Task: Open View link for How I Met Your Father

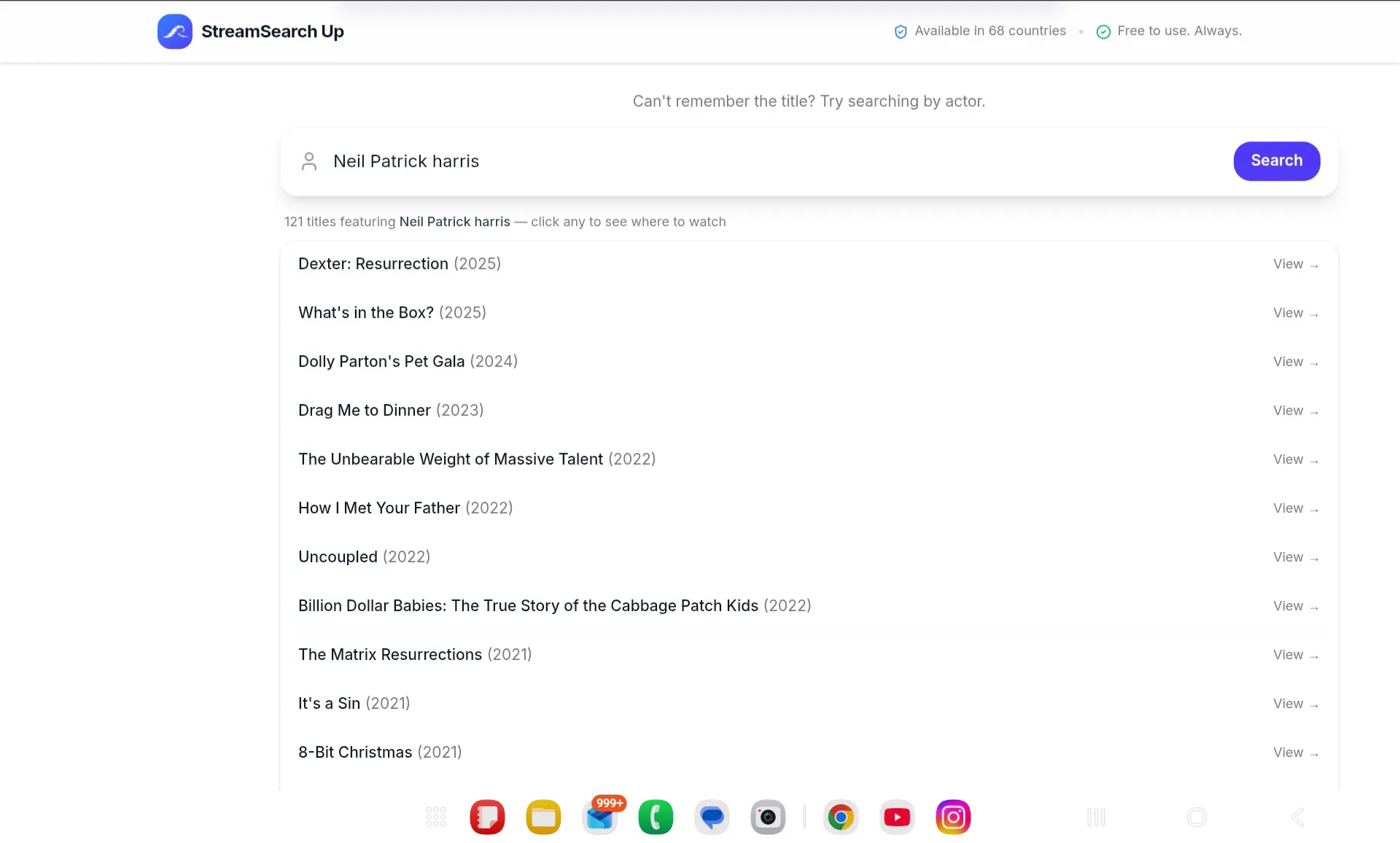Action: pos(1296,508)
